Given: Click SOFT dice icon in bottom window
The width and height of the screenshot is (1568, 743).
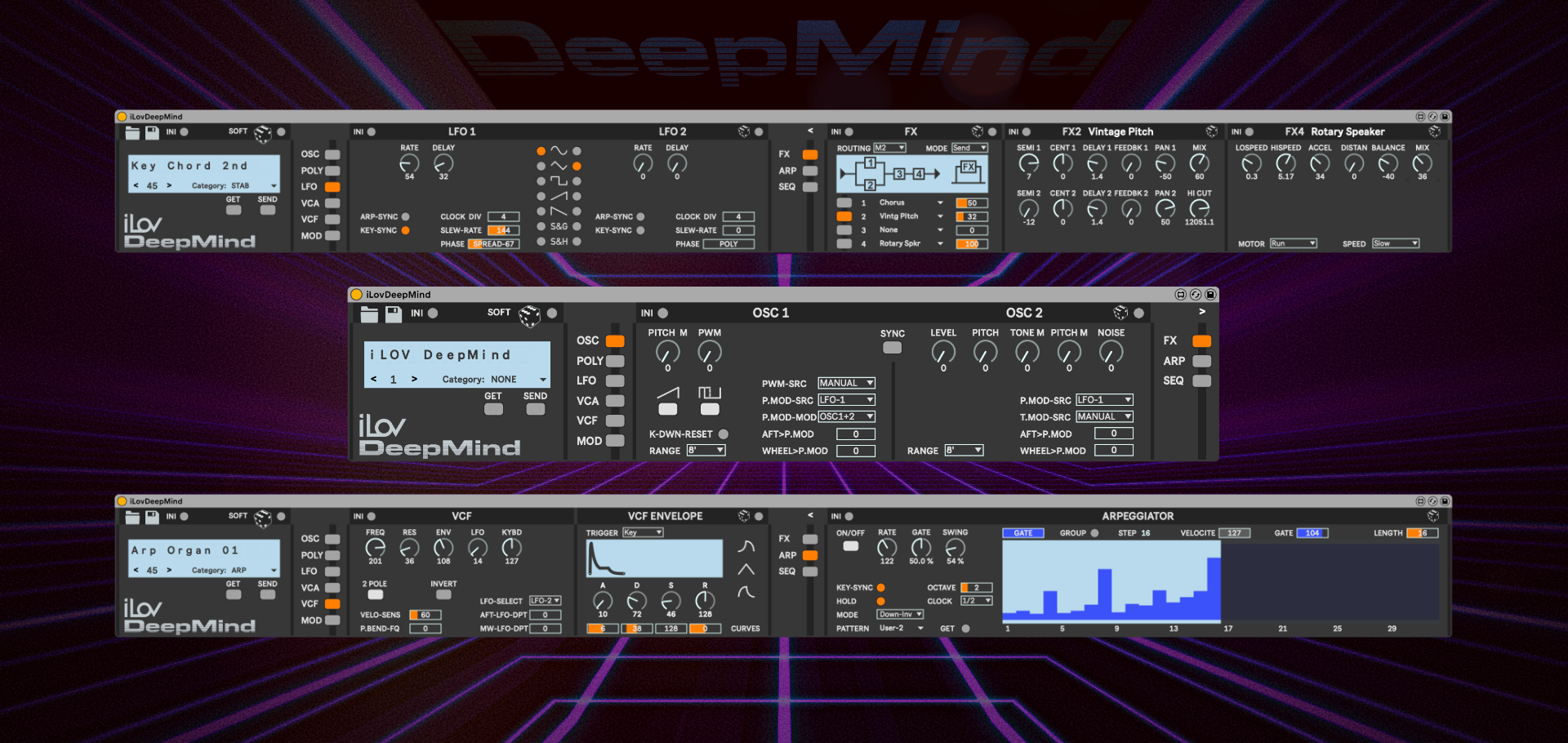Looking at the screenshot, I should 263,518.
